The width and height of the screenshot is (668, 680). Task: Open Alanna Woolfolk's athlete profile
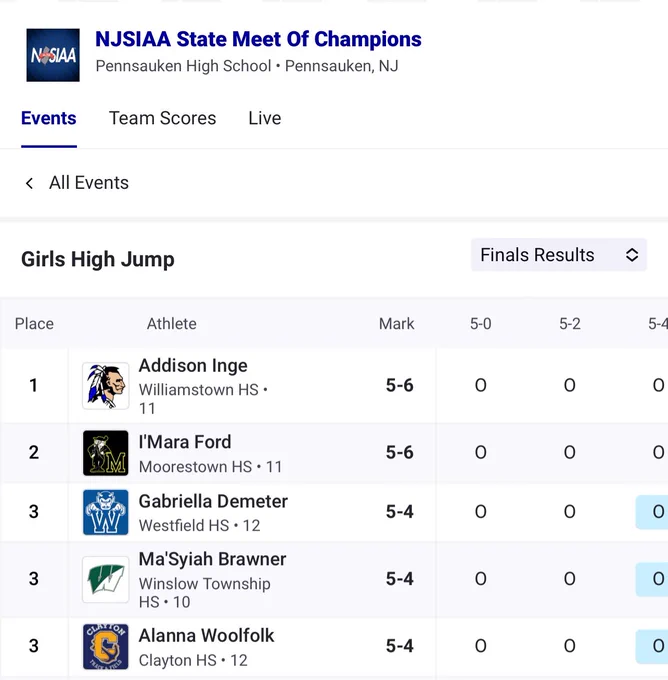[x=206, y=636]
